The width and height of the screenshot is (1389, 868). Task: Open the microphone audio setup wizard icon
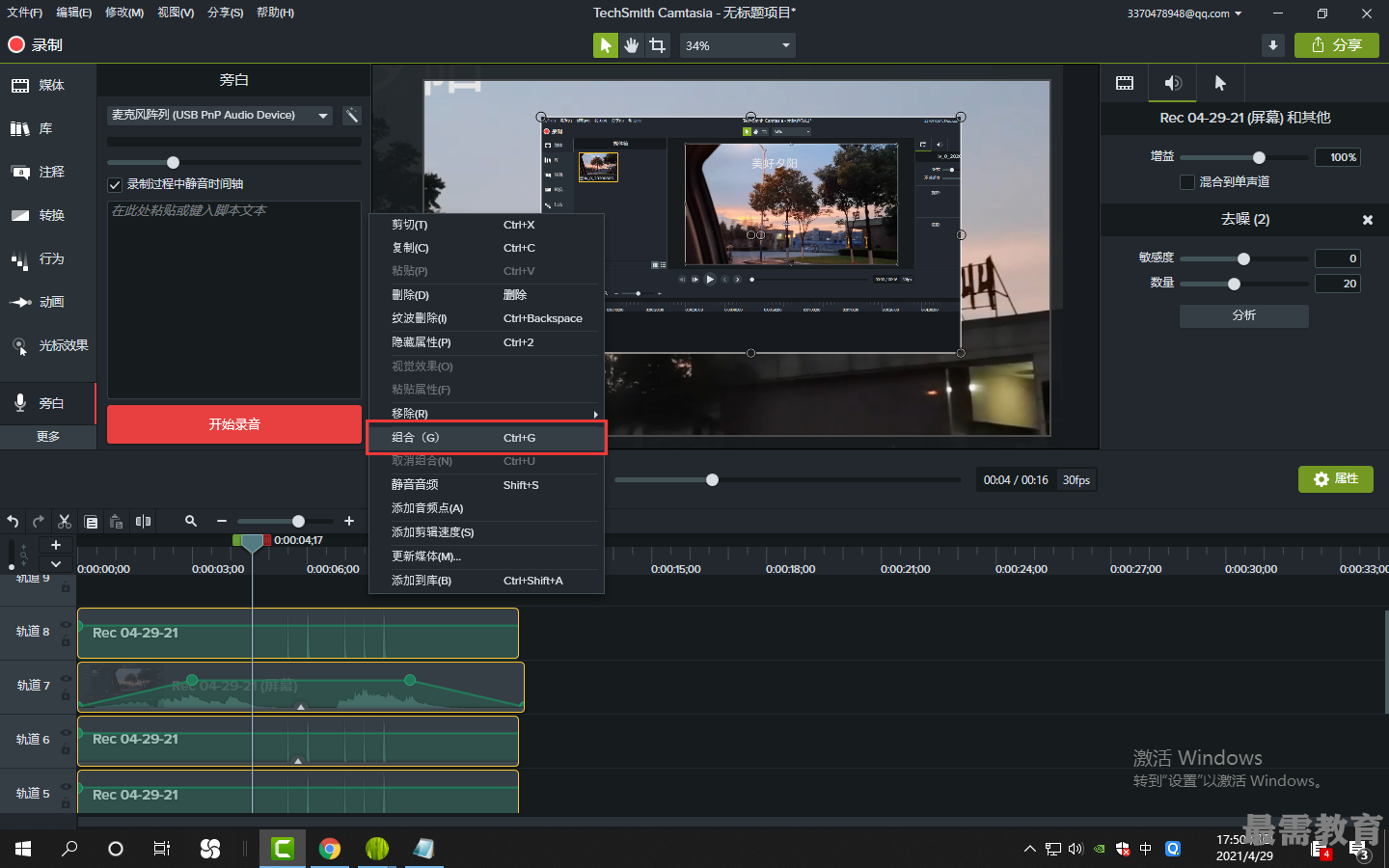pyautogui.click(x=352, y=116)
